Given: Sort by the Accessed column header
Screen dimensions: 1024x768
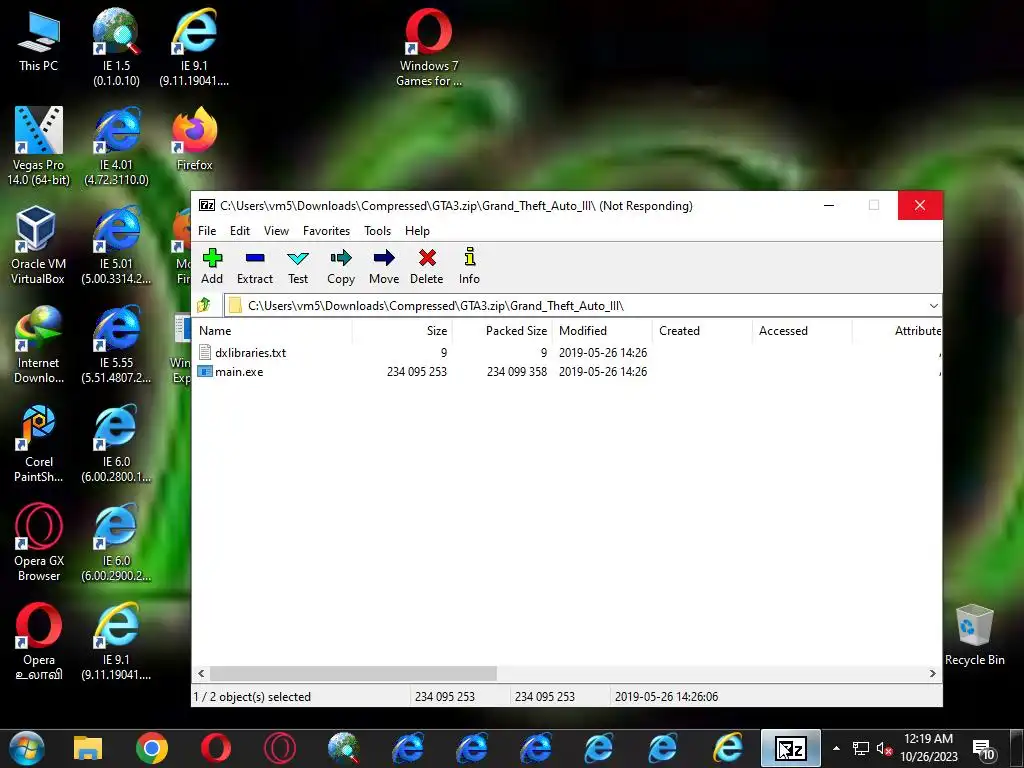Looking at the screenshot, I should (802, 330).
